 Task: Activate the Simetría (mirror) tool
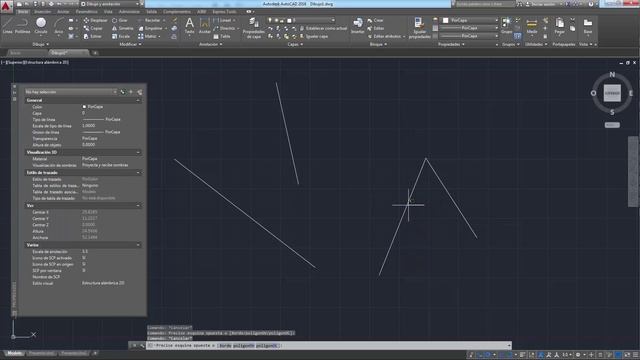pyautogui.click(x=122, y=28)
